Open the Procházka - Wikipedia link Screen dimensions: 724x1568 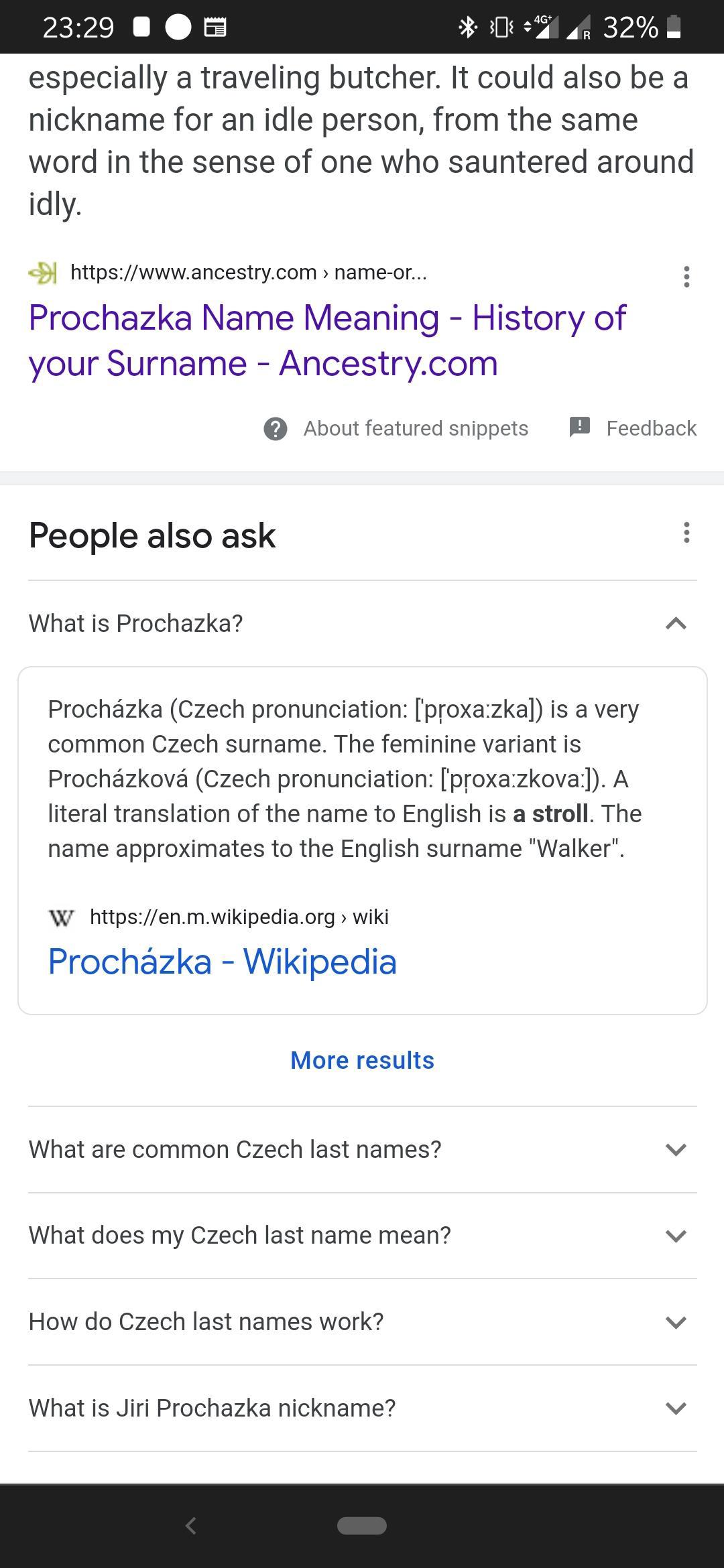[x=223, y=962]
